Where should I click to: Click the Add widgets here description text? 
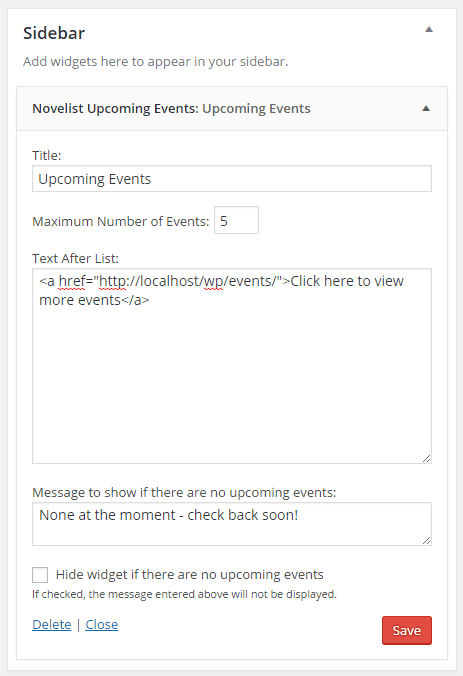coord(156,62)
